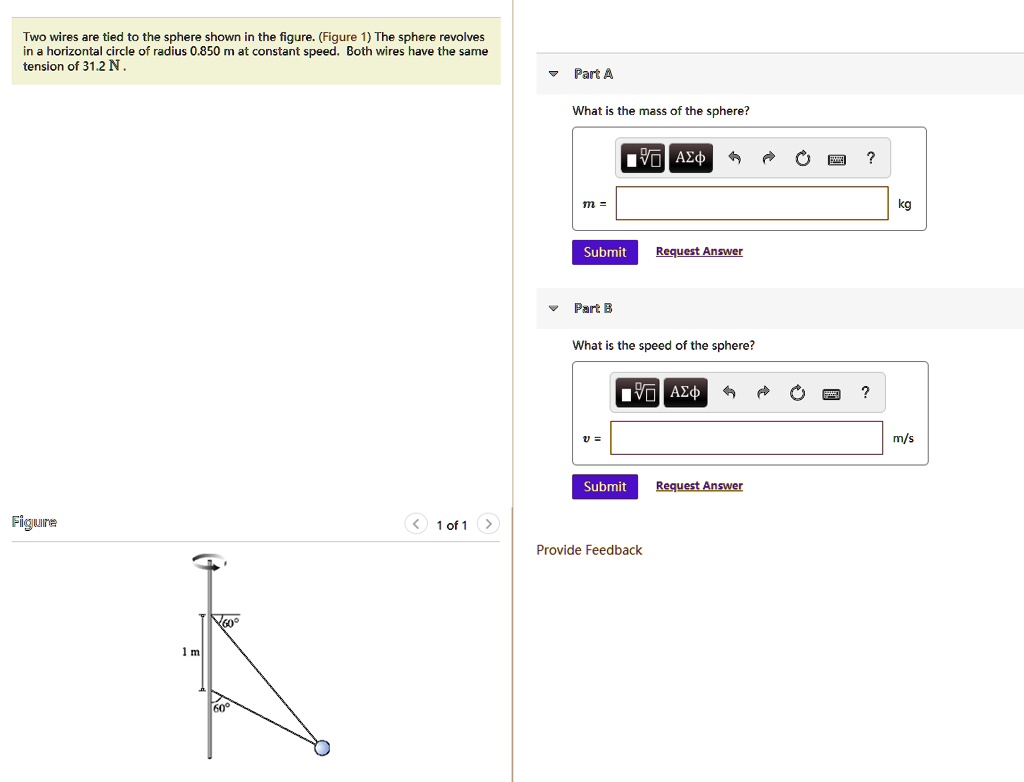Click the next figure arrow
The height and width of the screenshot is (782, 1024).
(488, 523)
